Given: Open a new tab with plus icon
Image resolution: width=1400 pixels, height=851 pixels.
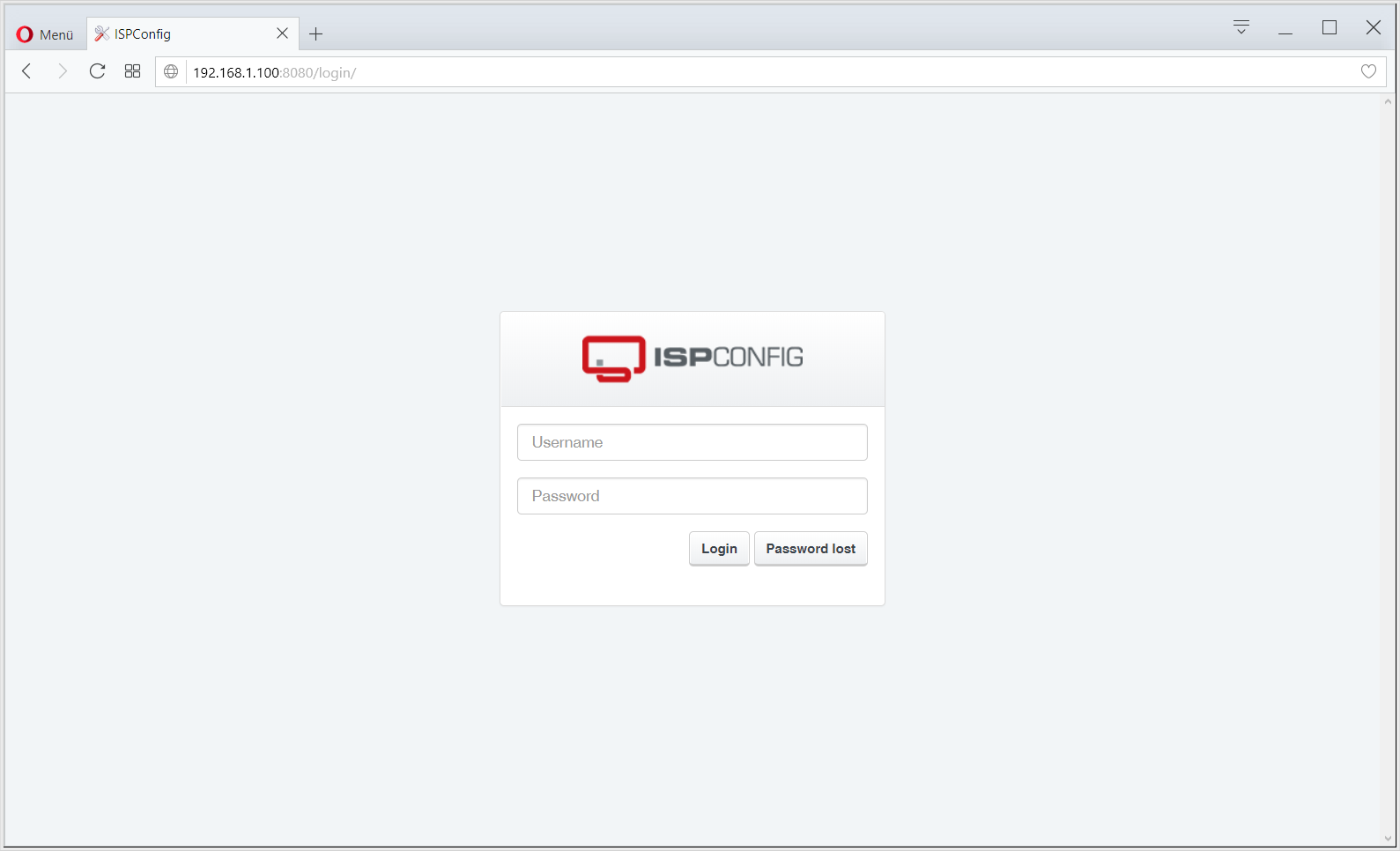Looking at the screenshot, I should tap(316, 34).
